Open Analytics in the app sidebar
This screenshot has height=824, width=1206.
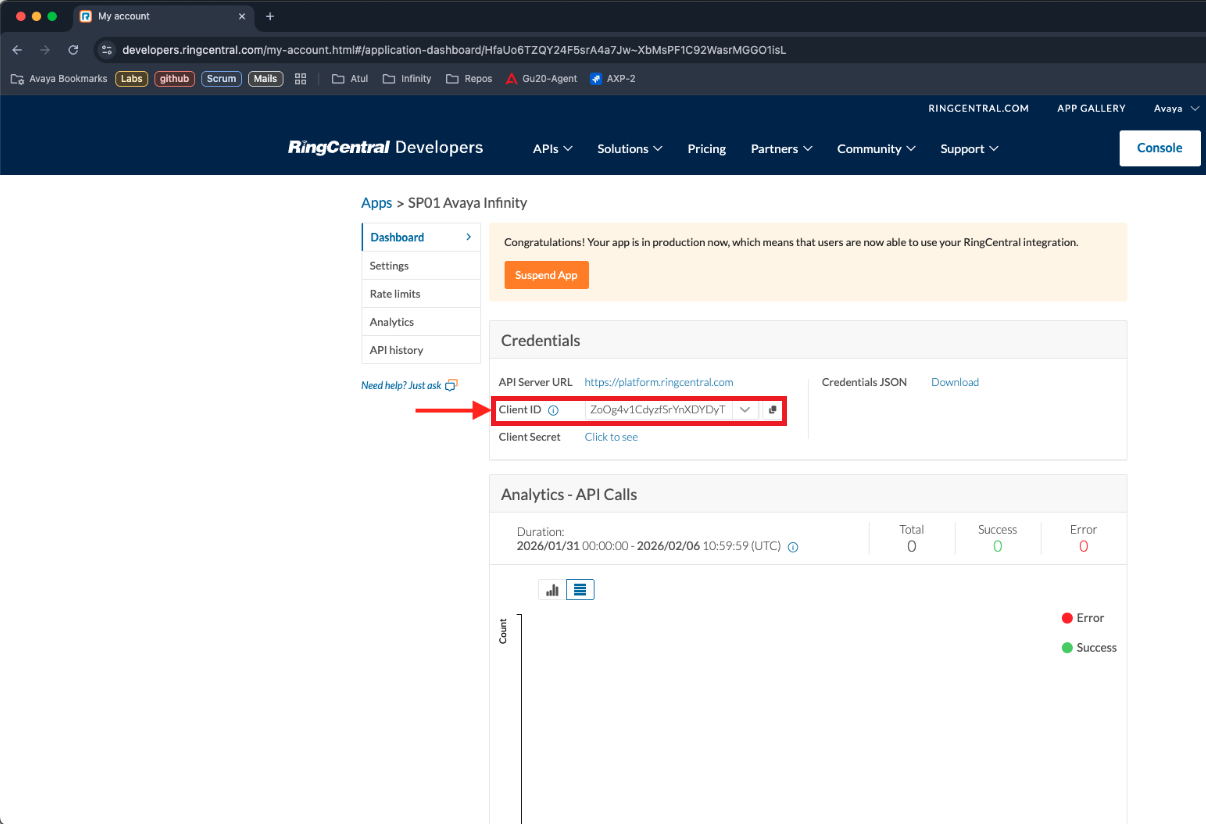tap(421, 322)
